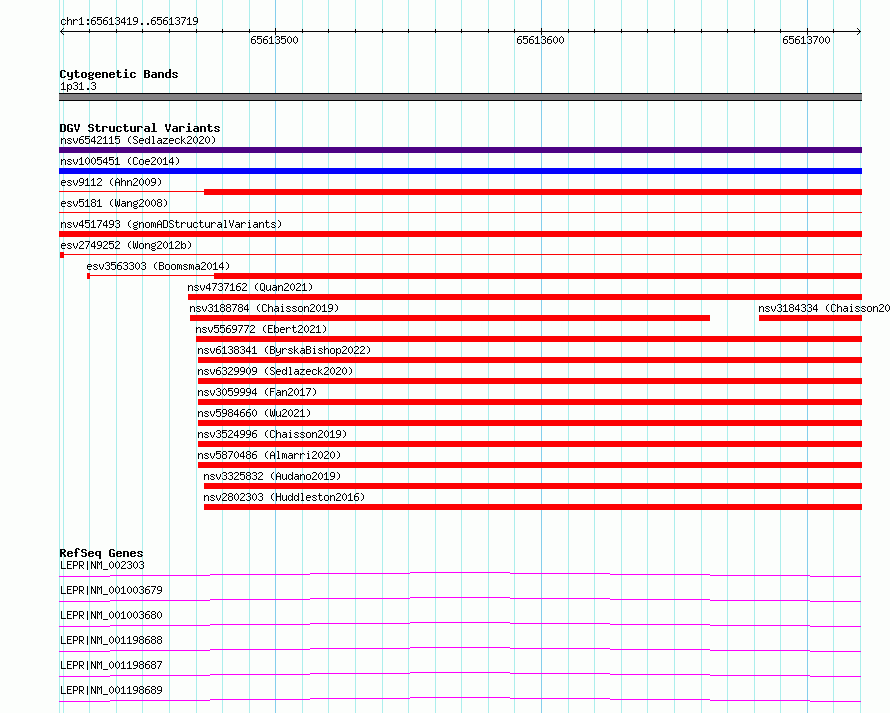The width and height of the screenshot is (890, 713).
Task: Select the red nsv3184334 variant bar
Action: tap(811, 318)
